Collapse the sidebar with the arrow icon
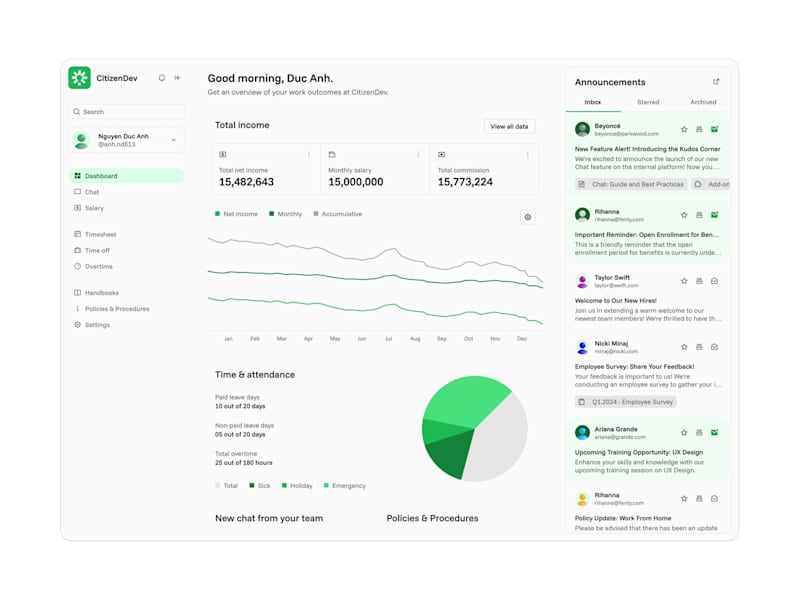The width and height of the screenshot is (800, 600). pos(178,78)
